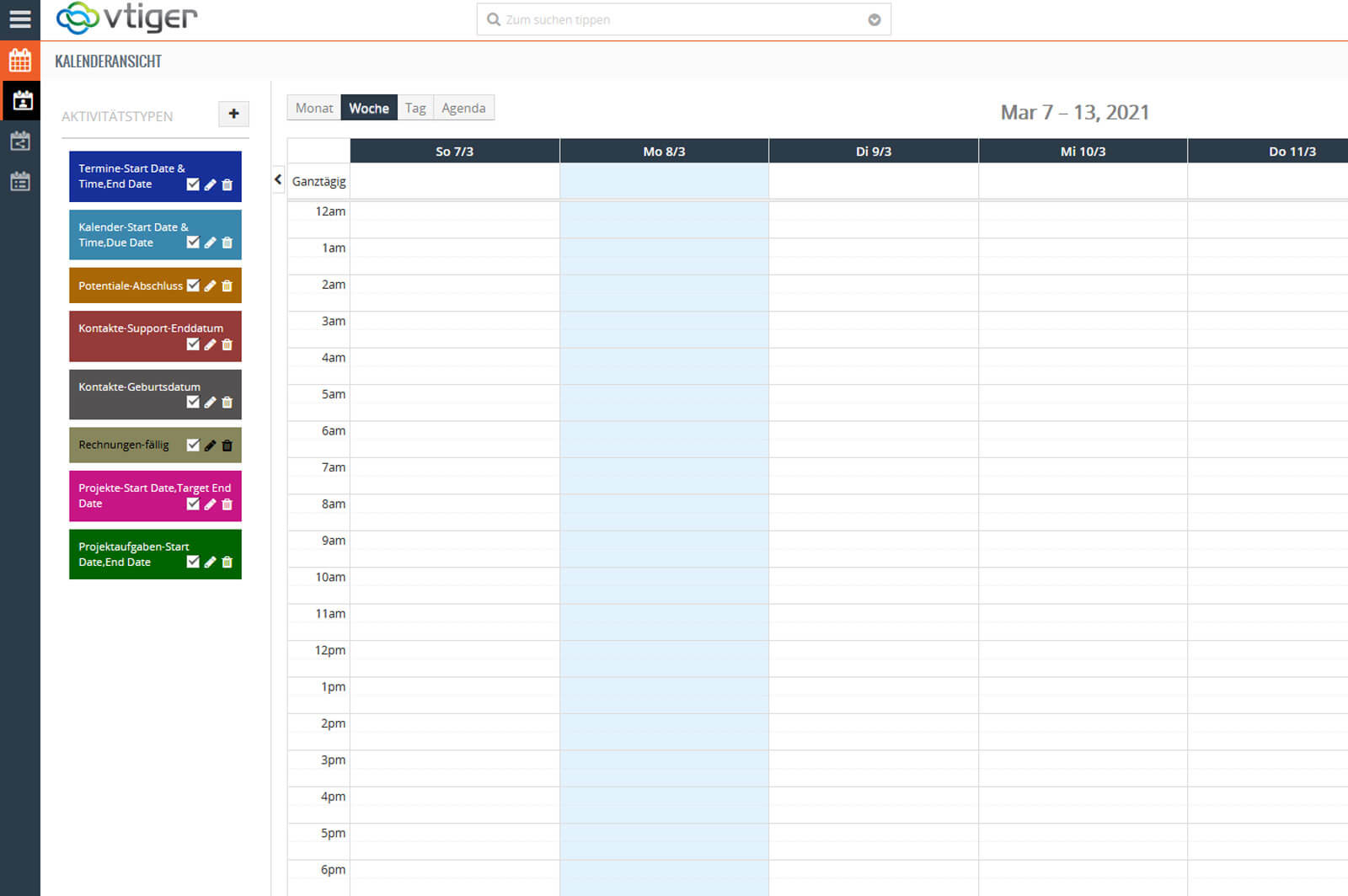This screenshot has height=896, width=1348.
Task: Click the 9am time label
Action: (333, 541)
